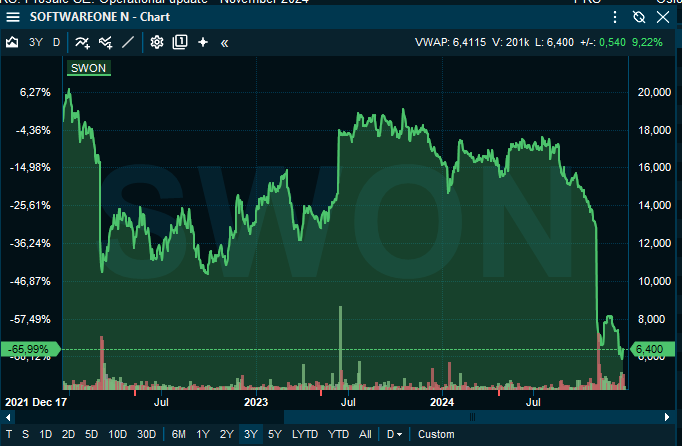The height and width of the screenshot is (446, 682).
Task: Select the 3Y time range
Action: pos(250,434)
